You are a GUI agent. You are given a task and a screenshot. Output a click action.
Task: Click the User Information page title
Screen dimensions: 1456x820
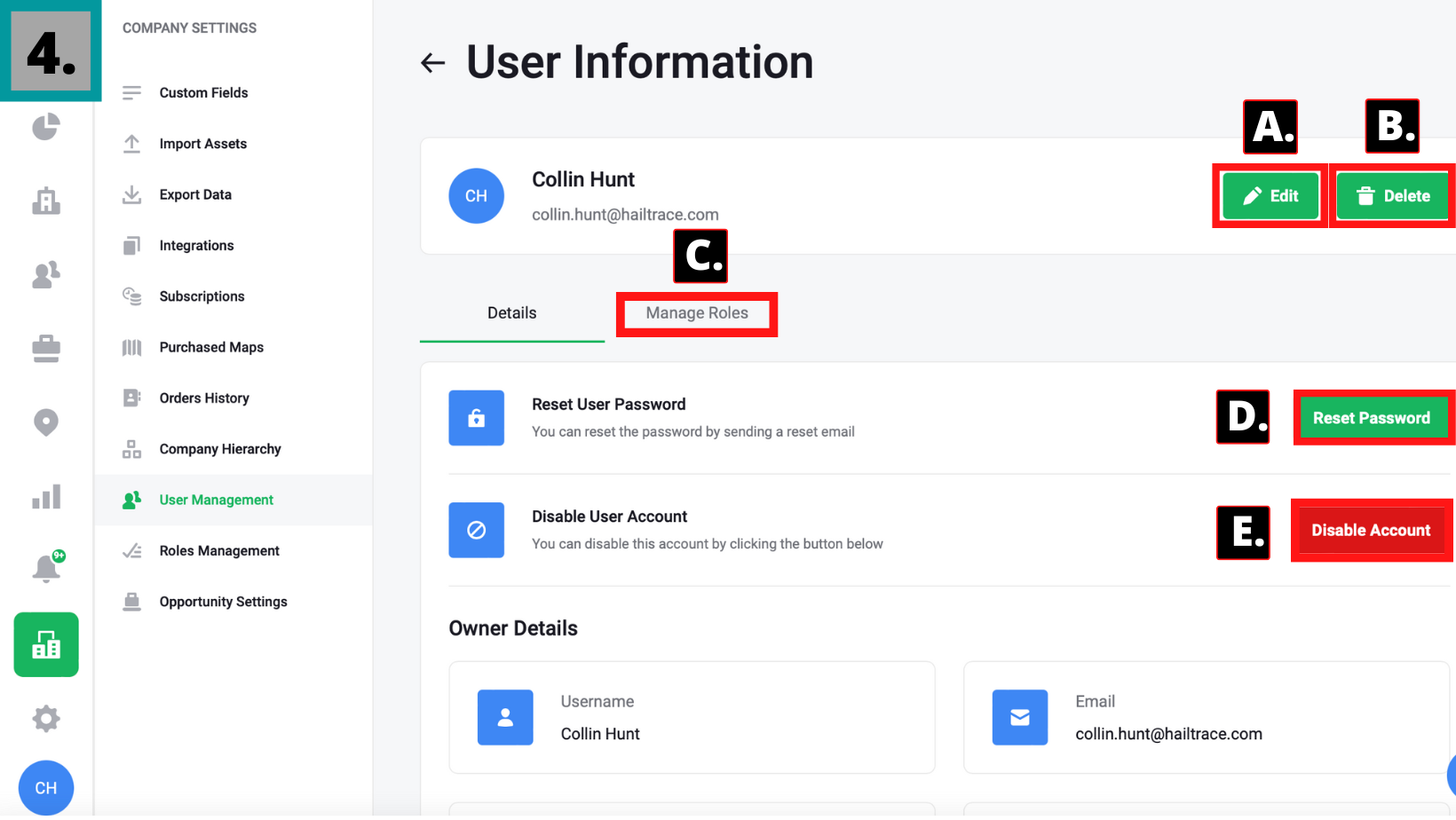tap(639, 62)
